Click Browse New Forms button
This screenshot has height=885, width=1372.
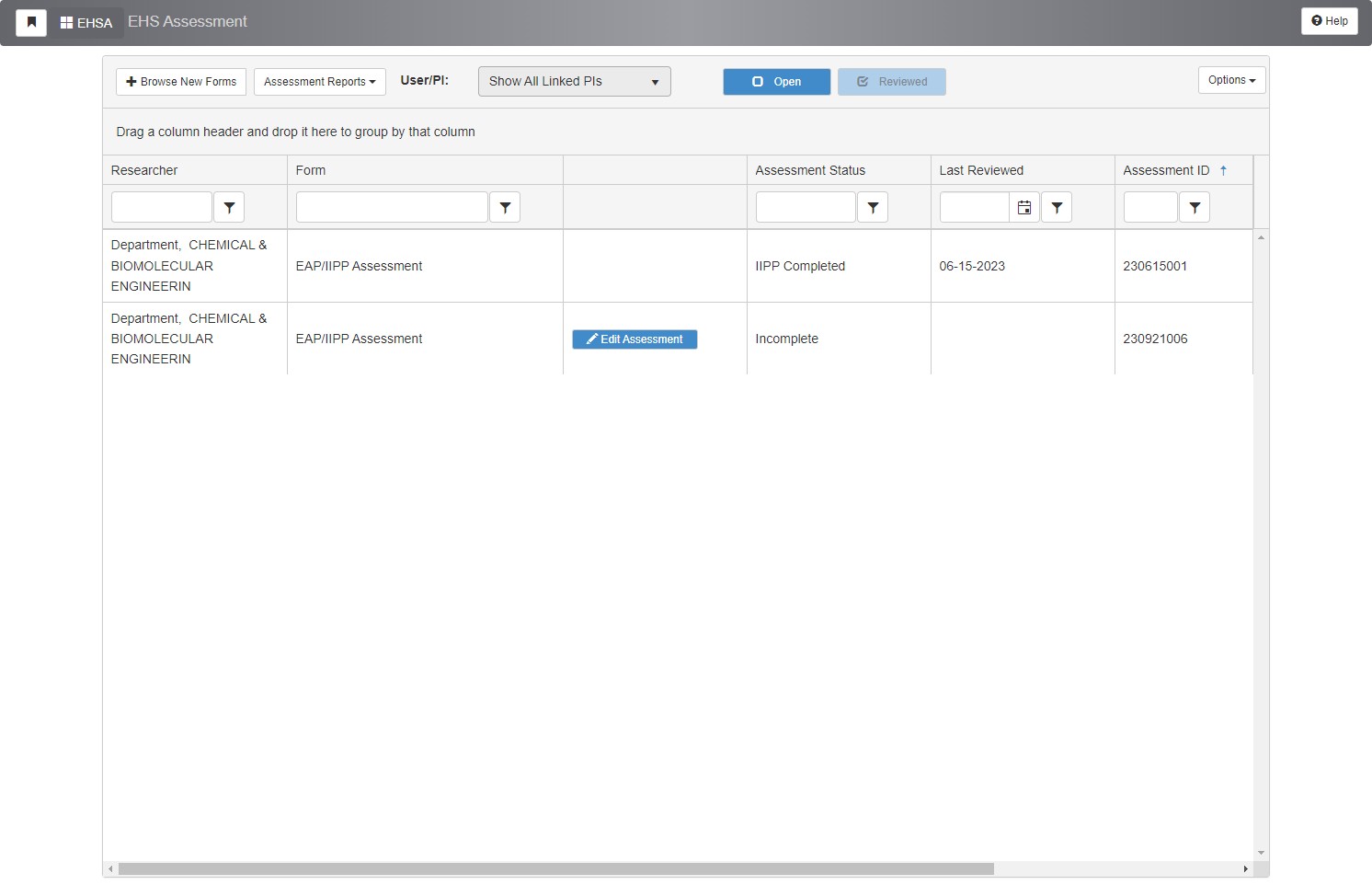click(x=181, y=82)
